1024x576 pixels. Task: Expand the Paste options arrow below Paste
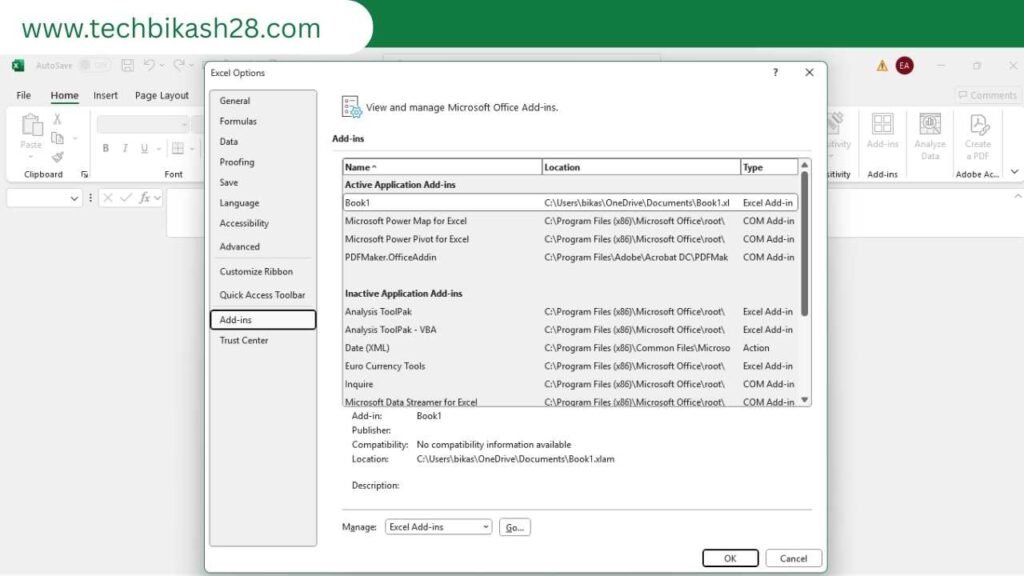coord(31,157)
